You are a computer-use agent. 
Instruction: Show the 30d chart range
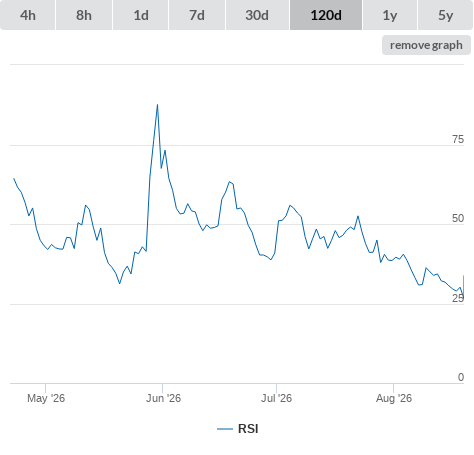(257, 15)
